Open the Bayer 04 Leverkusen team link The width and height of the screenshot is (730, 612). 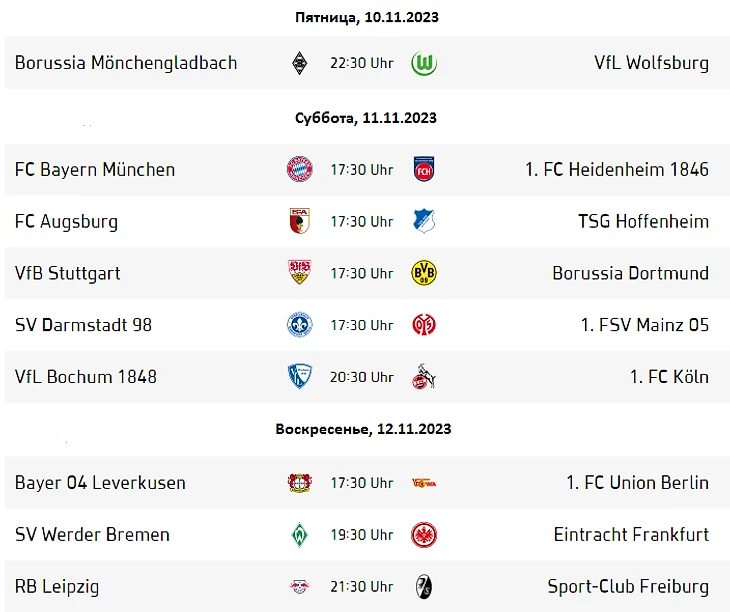click(x=100, y=483)
